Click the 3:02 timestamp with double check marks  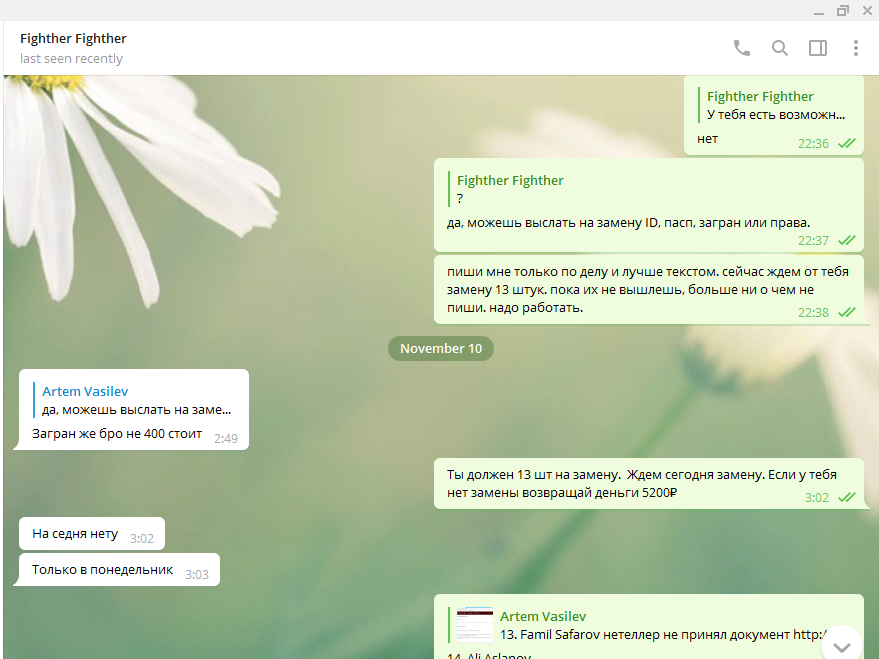point(816,498)
